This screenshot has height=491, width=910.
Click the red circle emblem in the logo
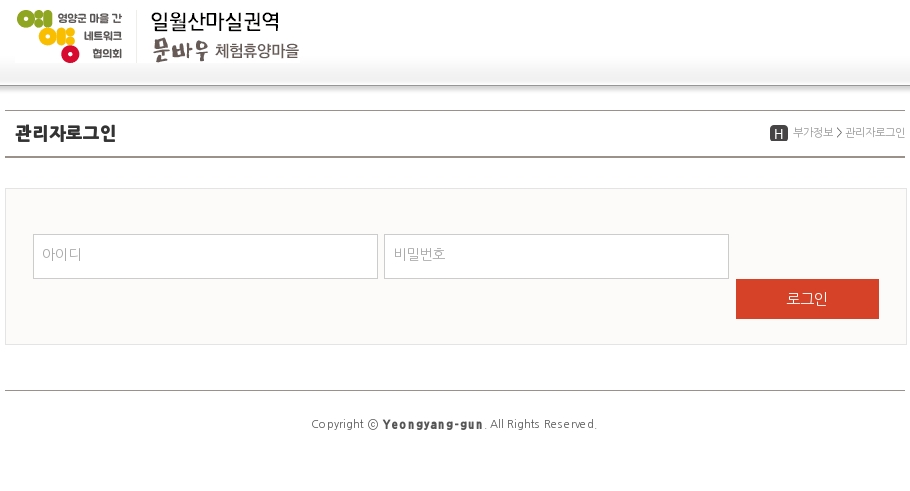(x=70, y=54)
